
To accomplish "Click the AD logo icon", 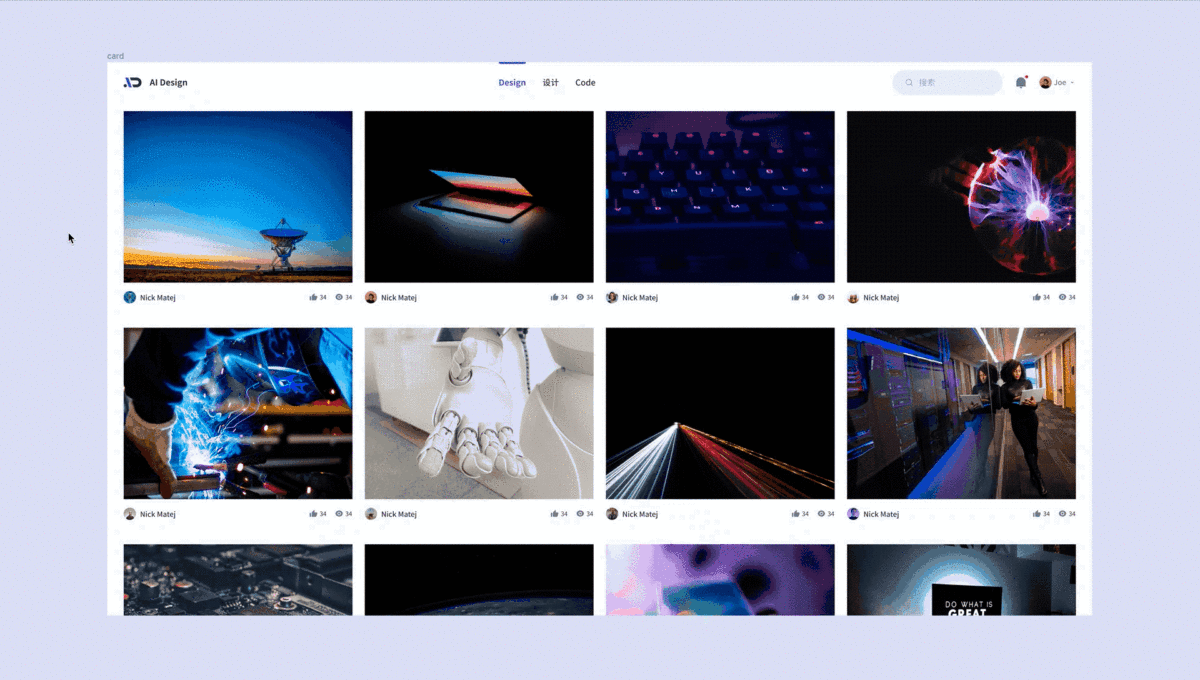I will 133,82.
